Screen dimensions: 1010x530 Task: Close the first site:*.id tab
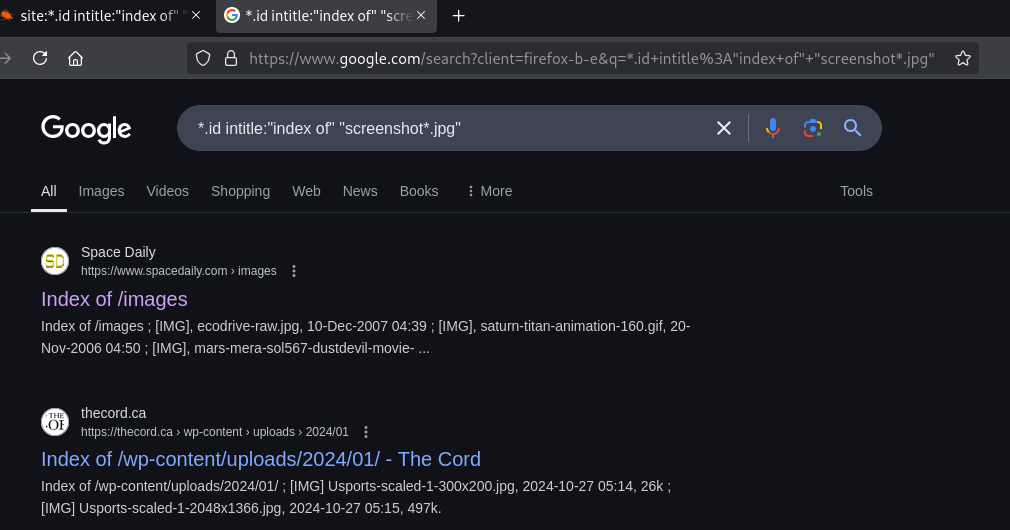(196, 15)
